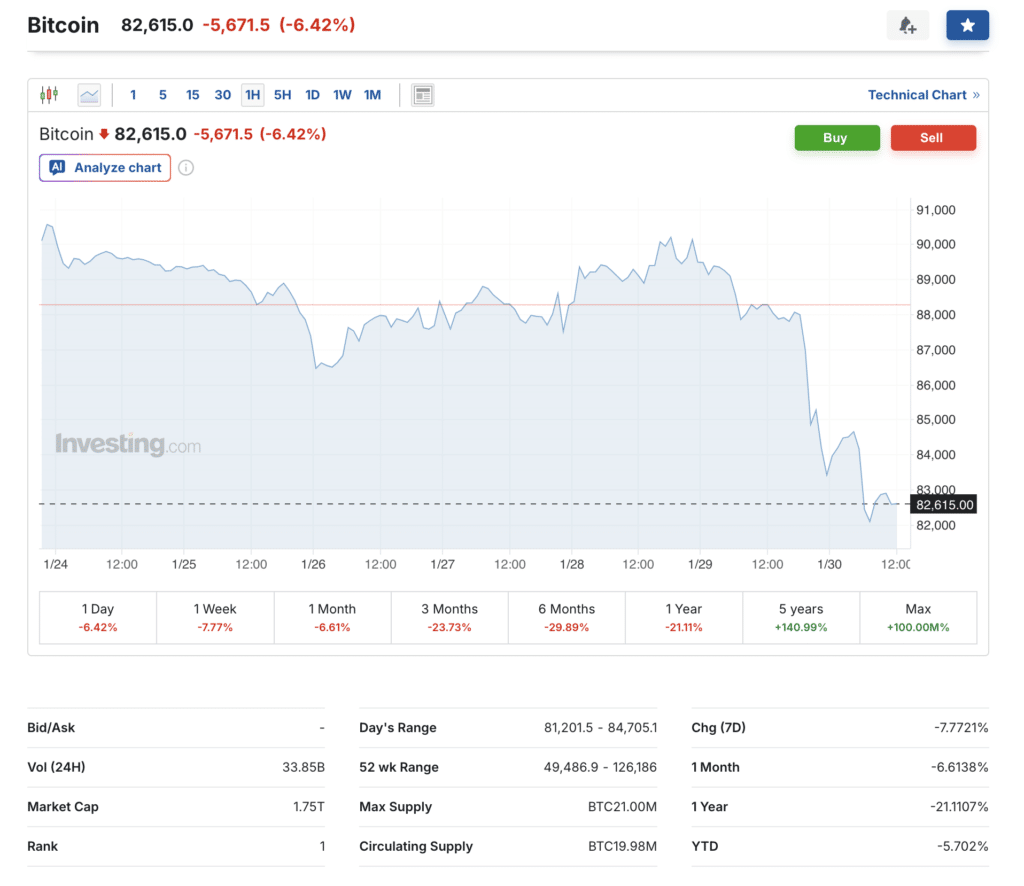Select the 1M timeframe

[x=372, y=94]
